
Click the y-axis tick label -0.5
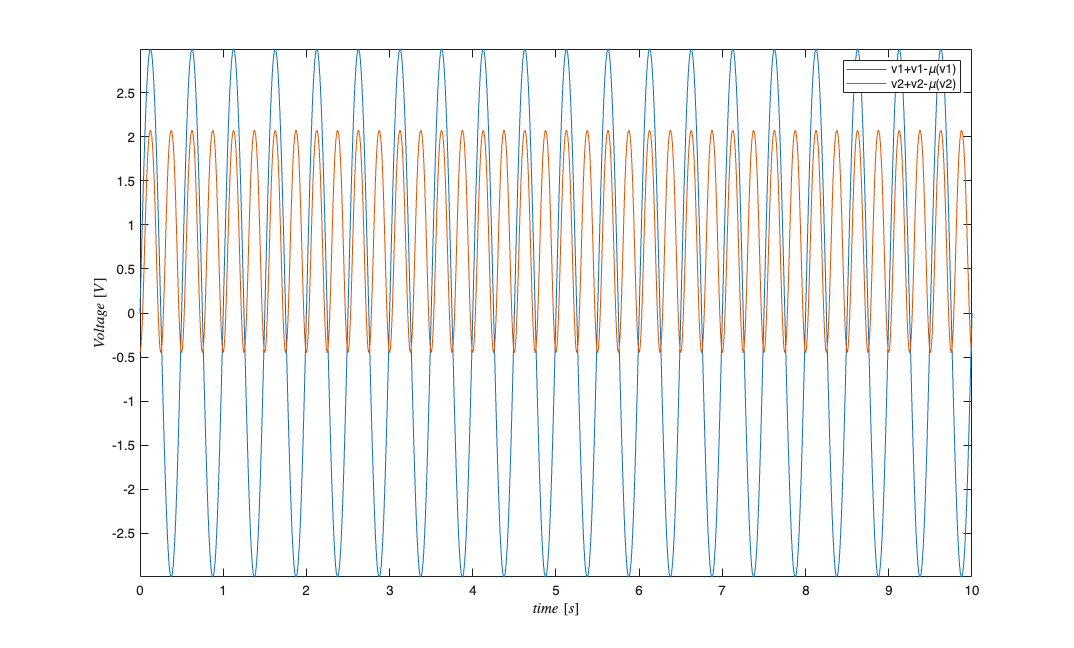pyautogui.click(x=123, y=358)
